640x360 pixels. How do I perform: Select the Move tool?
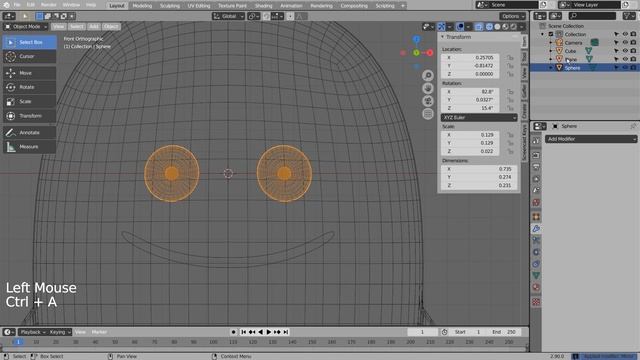[x=29, y=73]
